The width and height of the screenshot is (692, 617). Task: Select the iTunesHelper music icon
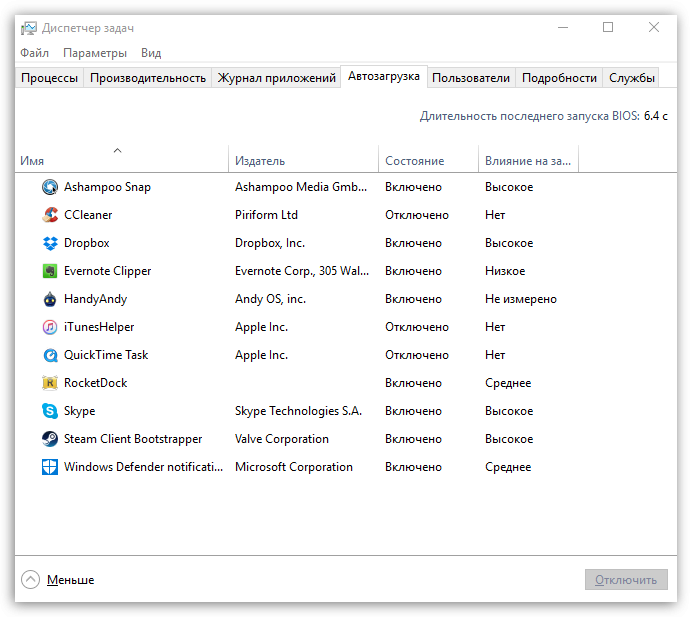[x=50, y=327]
